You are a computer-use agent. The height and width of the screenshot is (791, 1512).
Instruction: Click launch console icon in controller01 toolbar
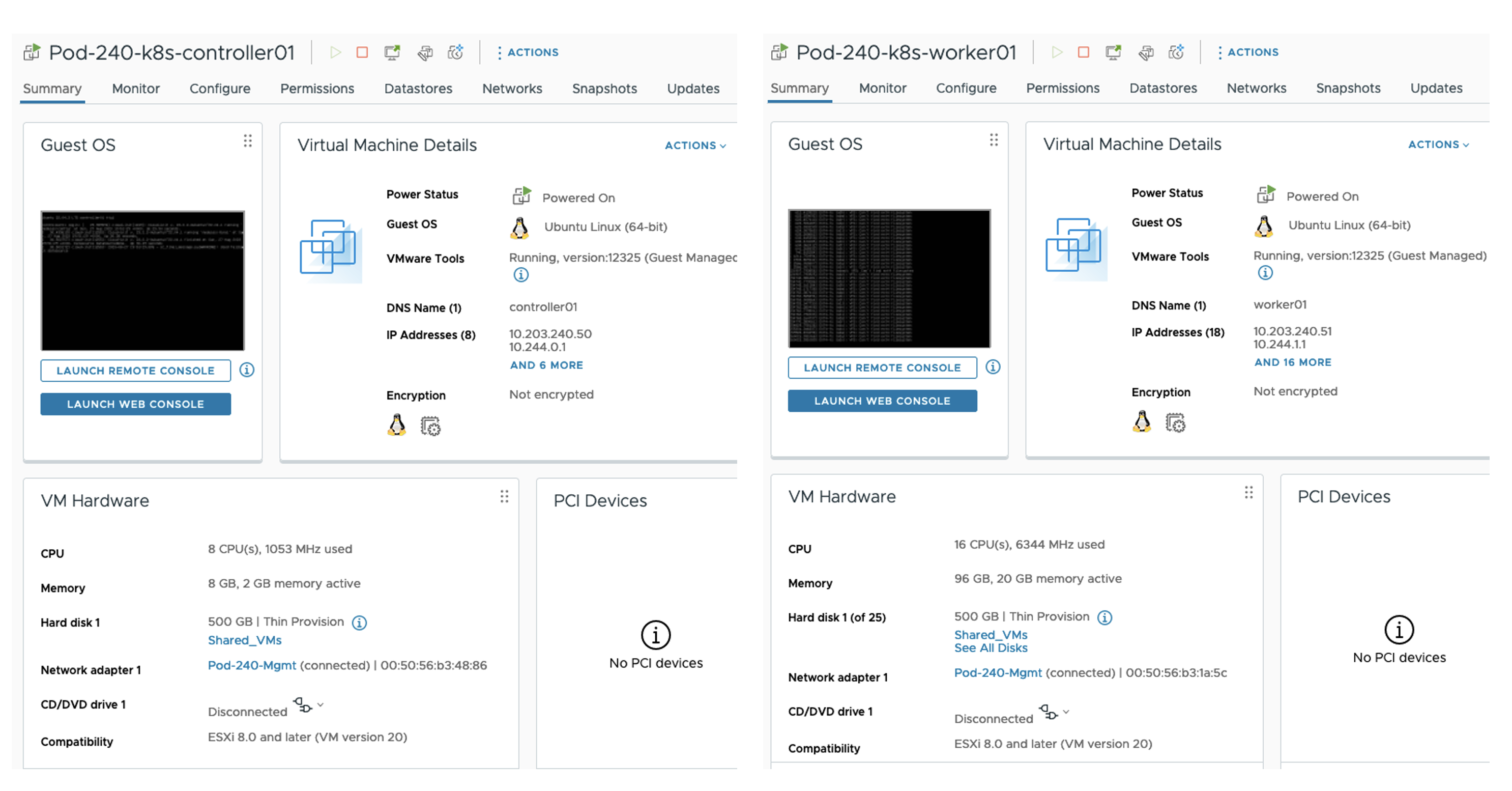[392, 52]
